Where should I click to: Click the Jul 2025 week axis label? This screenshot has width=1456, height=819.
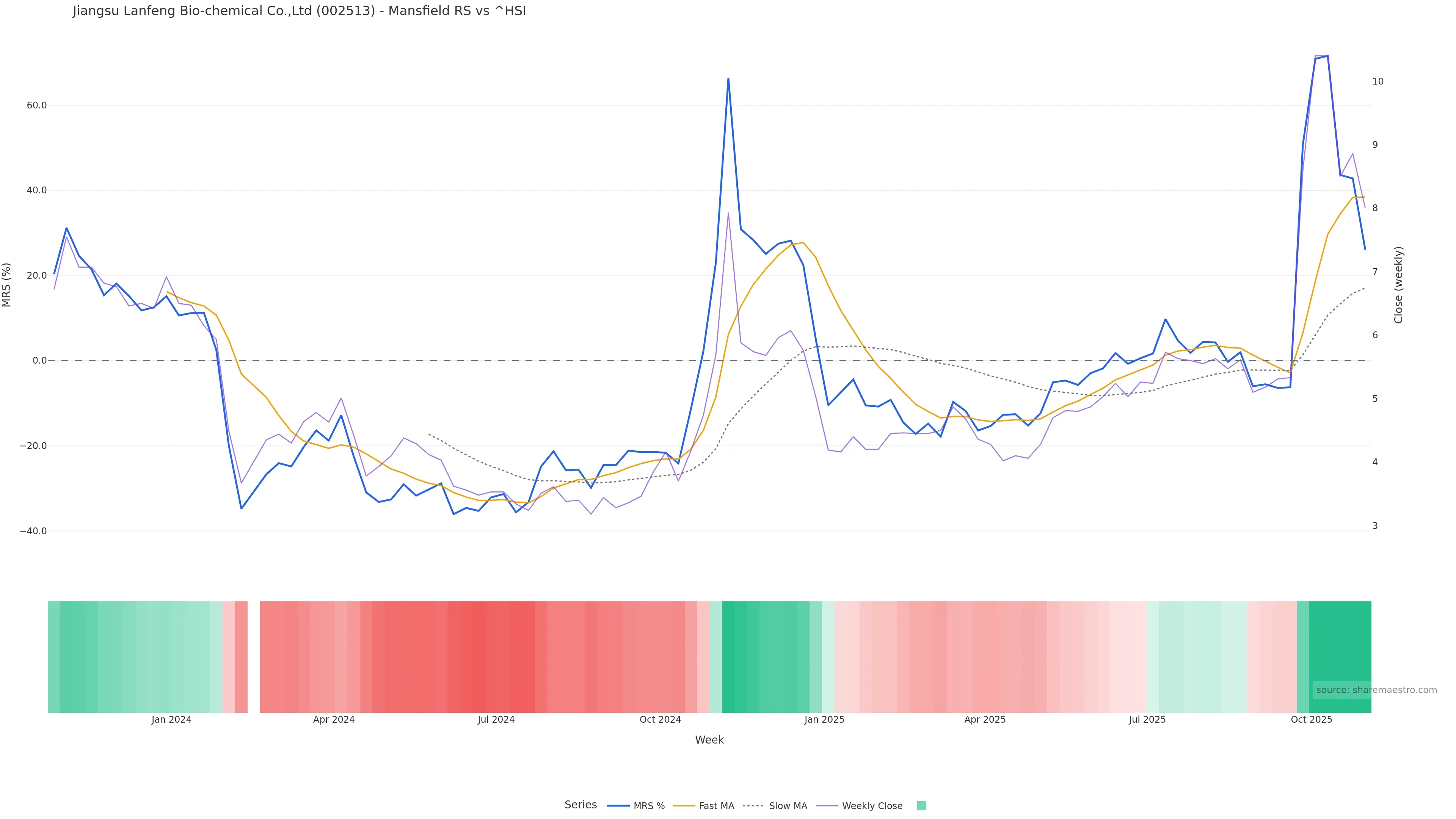(x=1147, y=720)
